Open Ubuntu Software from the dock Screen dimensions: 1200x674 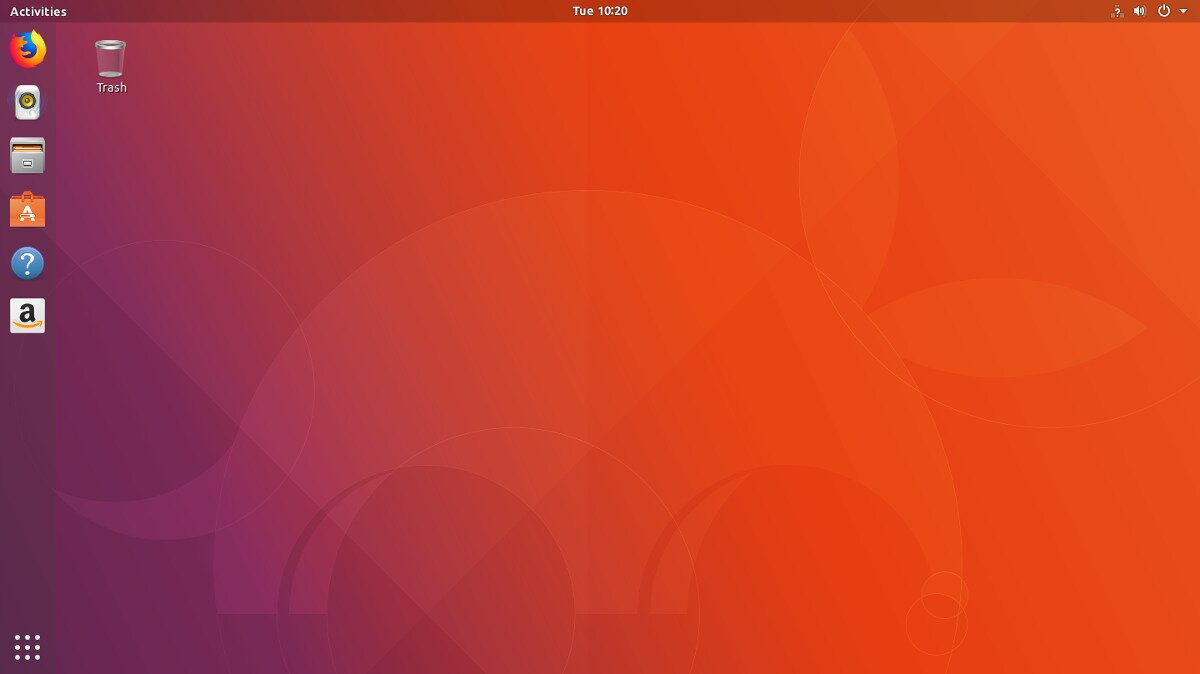[x=28, y=210]
